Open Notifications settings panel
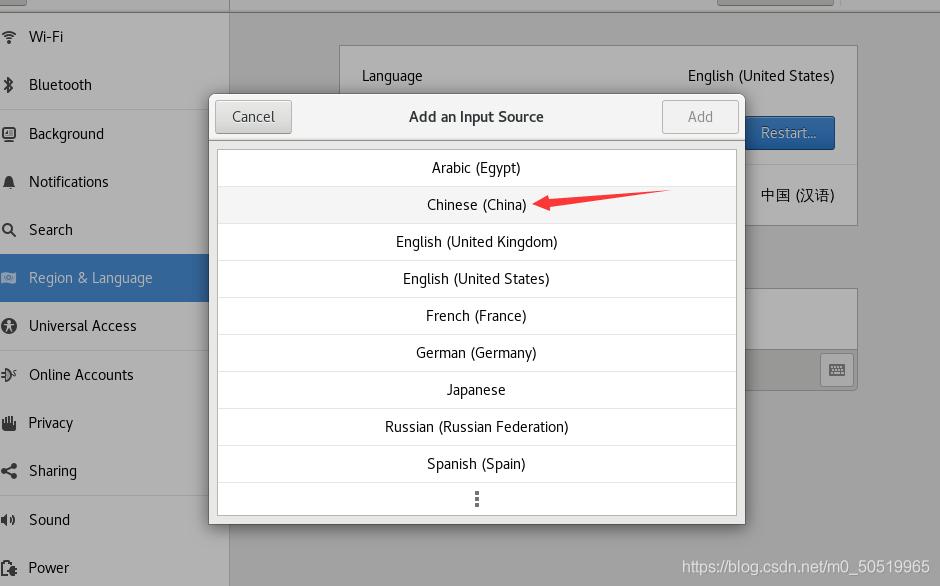The height and width of the screenshot is (586, 940). [114, 182]
